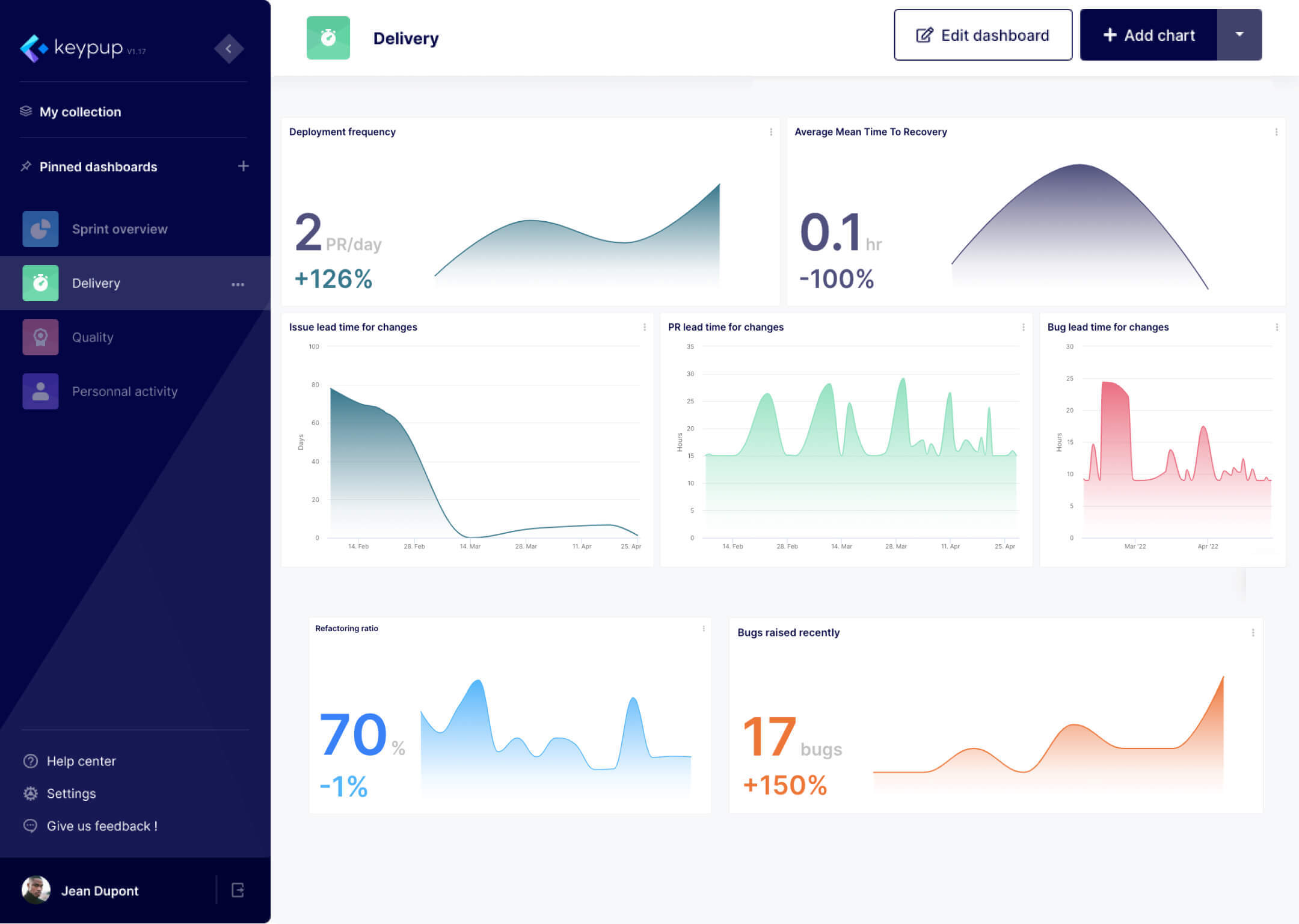Click the logout icon next to Jean Dupont
The image size is (1299, 924).
[238, 890]
